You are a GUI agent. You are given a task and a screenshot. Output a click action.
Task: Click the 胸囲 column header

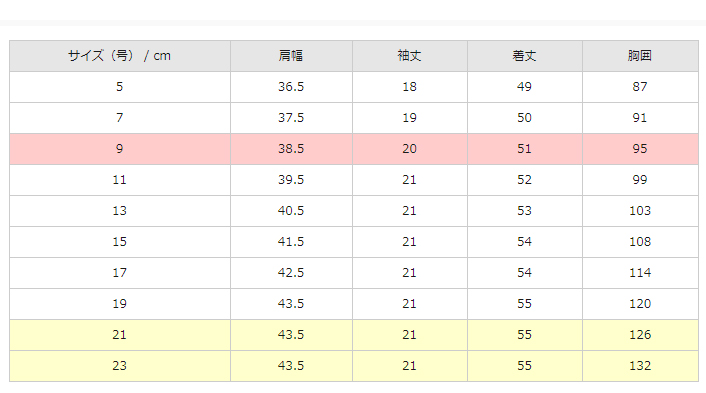point(640,56)
